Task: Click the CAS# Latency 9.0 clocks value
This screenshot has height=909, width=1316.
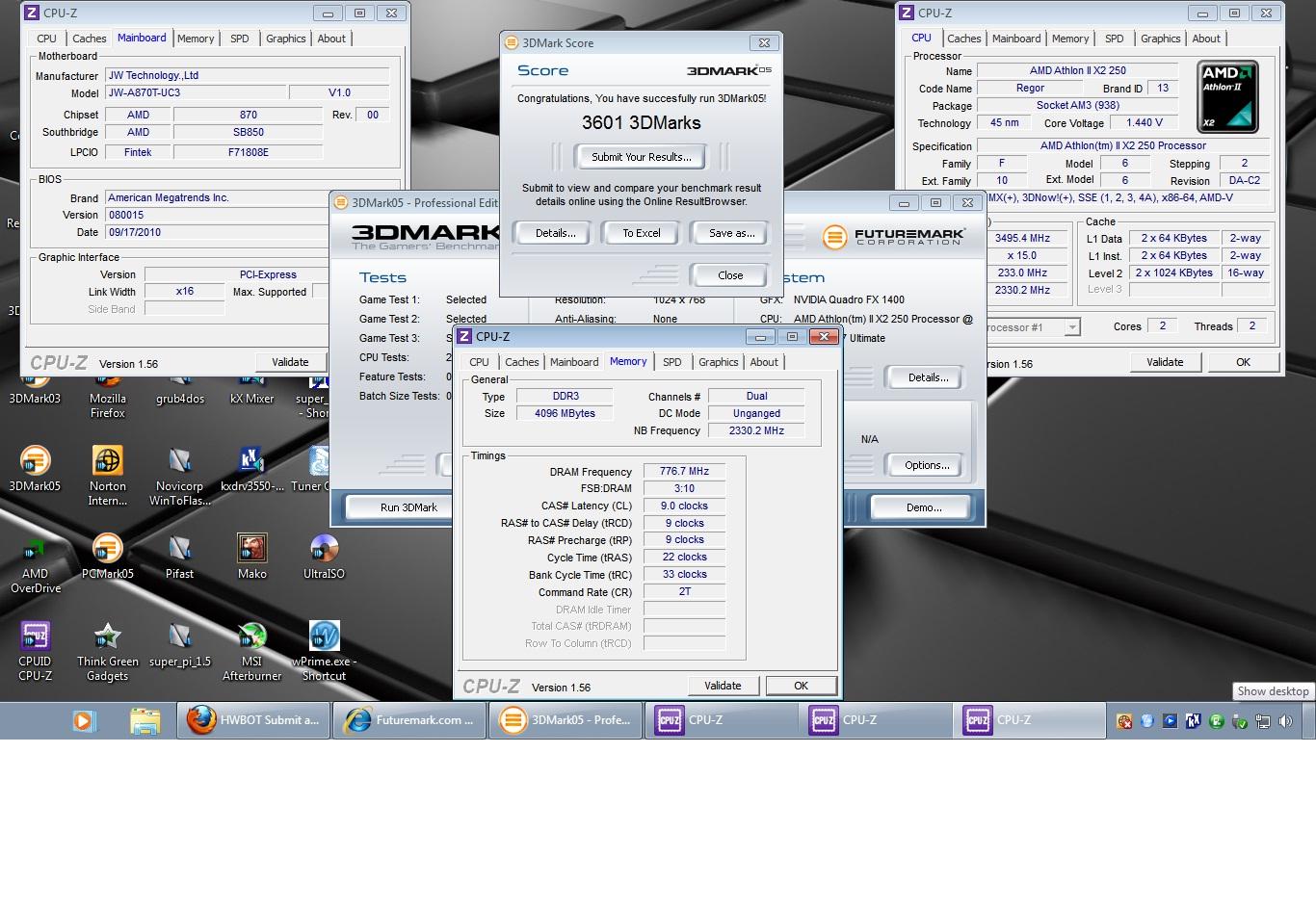Action: click(x=684, y=506)
